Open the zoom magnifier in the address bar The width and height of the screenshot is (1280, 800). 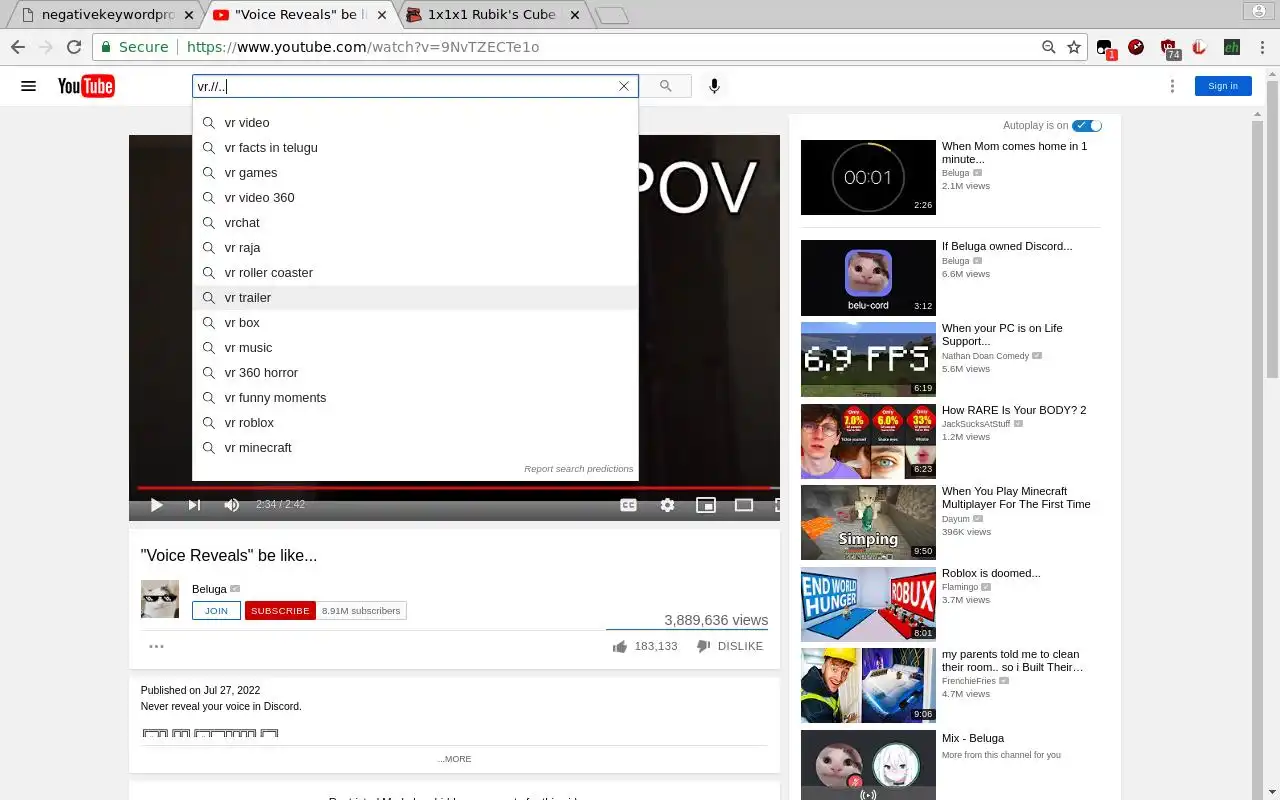(x=1048, y=47)
